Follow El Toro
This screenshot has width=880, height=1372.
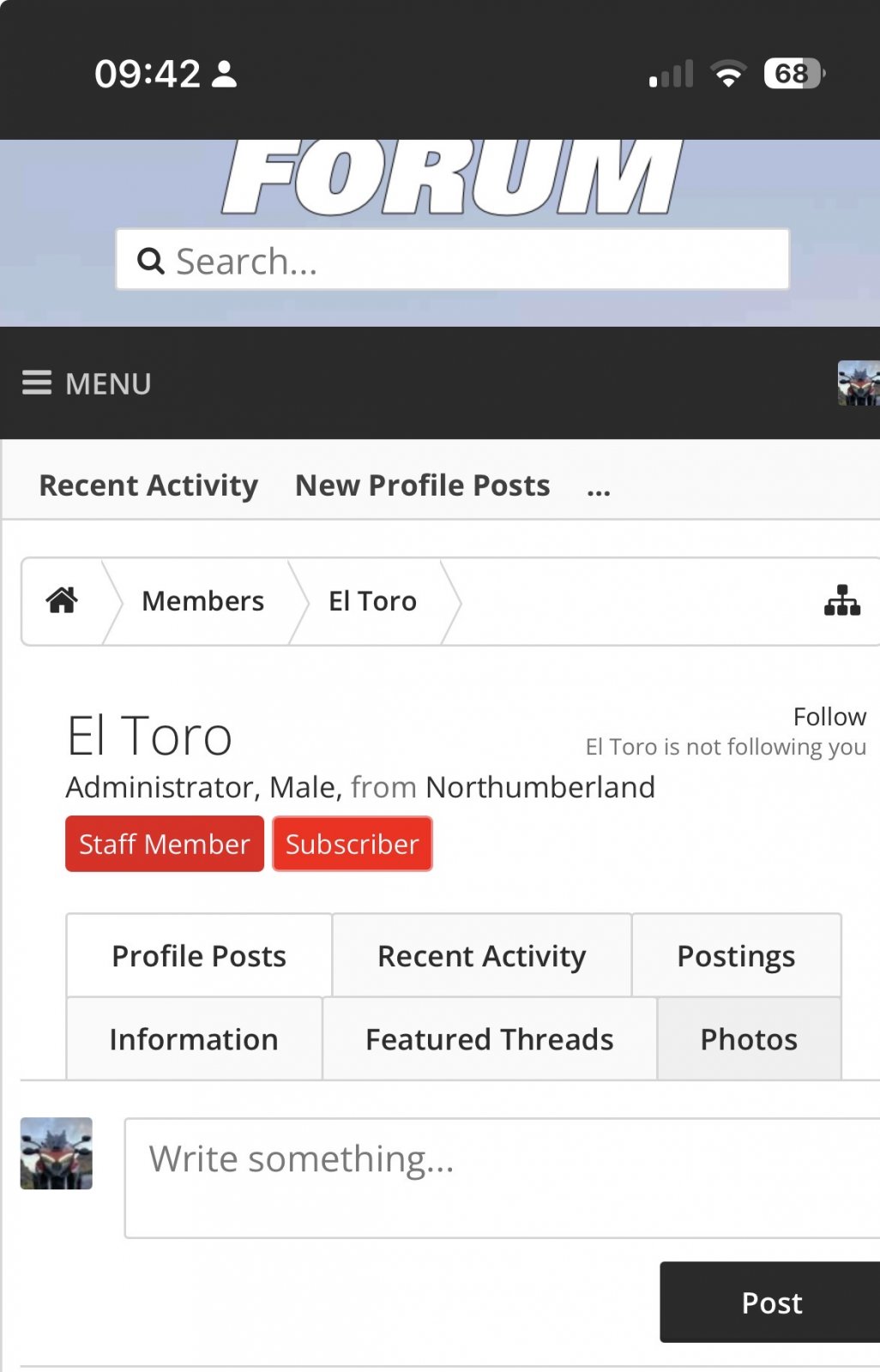coord(829,717)
